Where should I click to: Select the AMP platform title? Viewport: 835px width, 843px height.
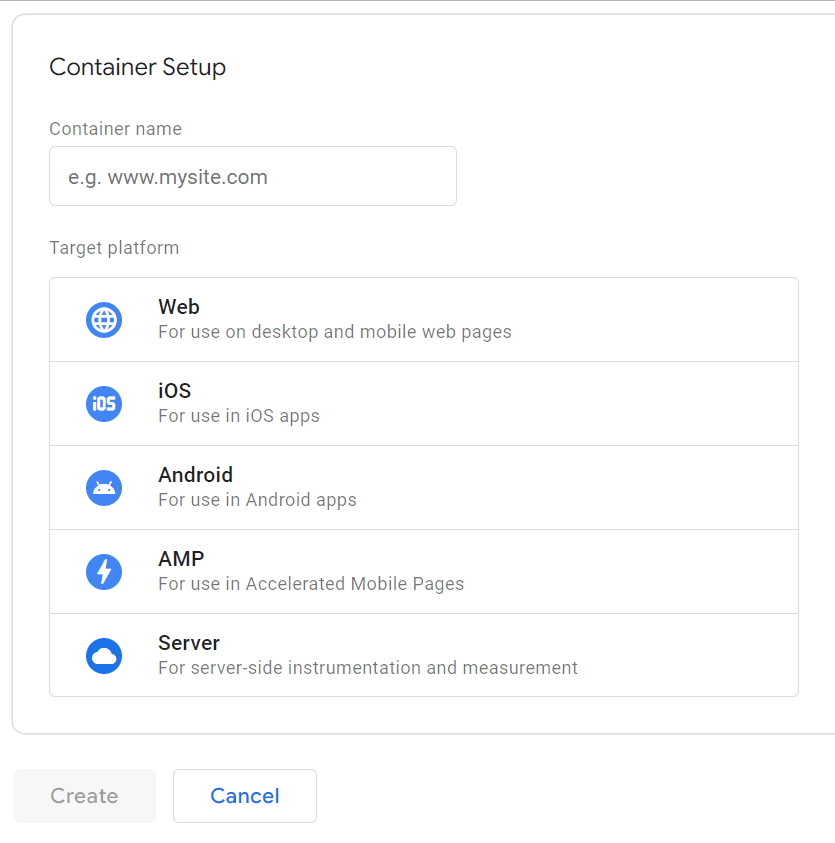pyautogui.click(x=181, y=559)
